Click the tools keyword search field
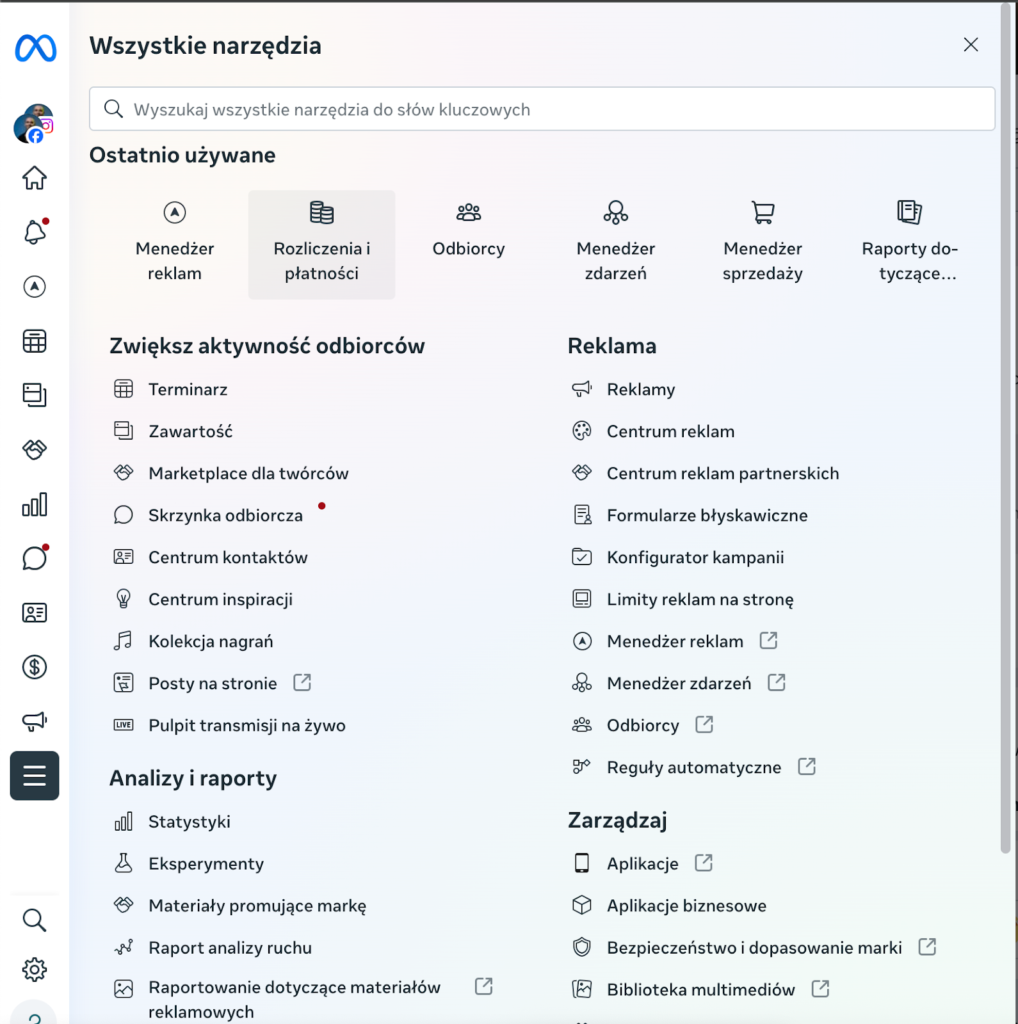This screenshot has height=1024, width=1018. pyautogui.click(x=542, y=109)
